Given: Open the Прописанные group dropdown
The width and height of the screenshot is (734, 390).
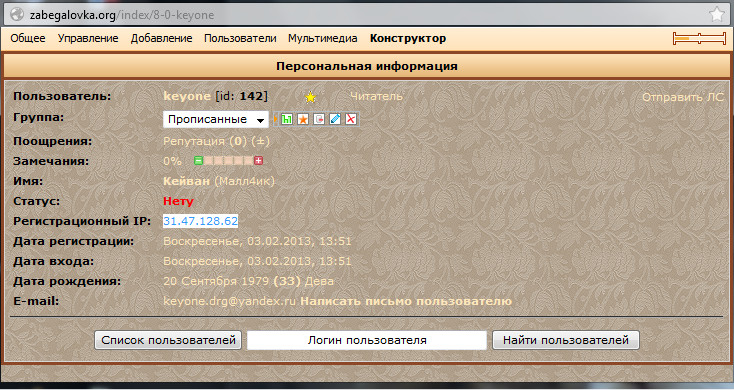Looking at the screenshot, I should 216,119.
